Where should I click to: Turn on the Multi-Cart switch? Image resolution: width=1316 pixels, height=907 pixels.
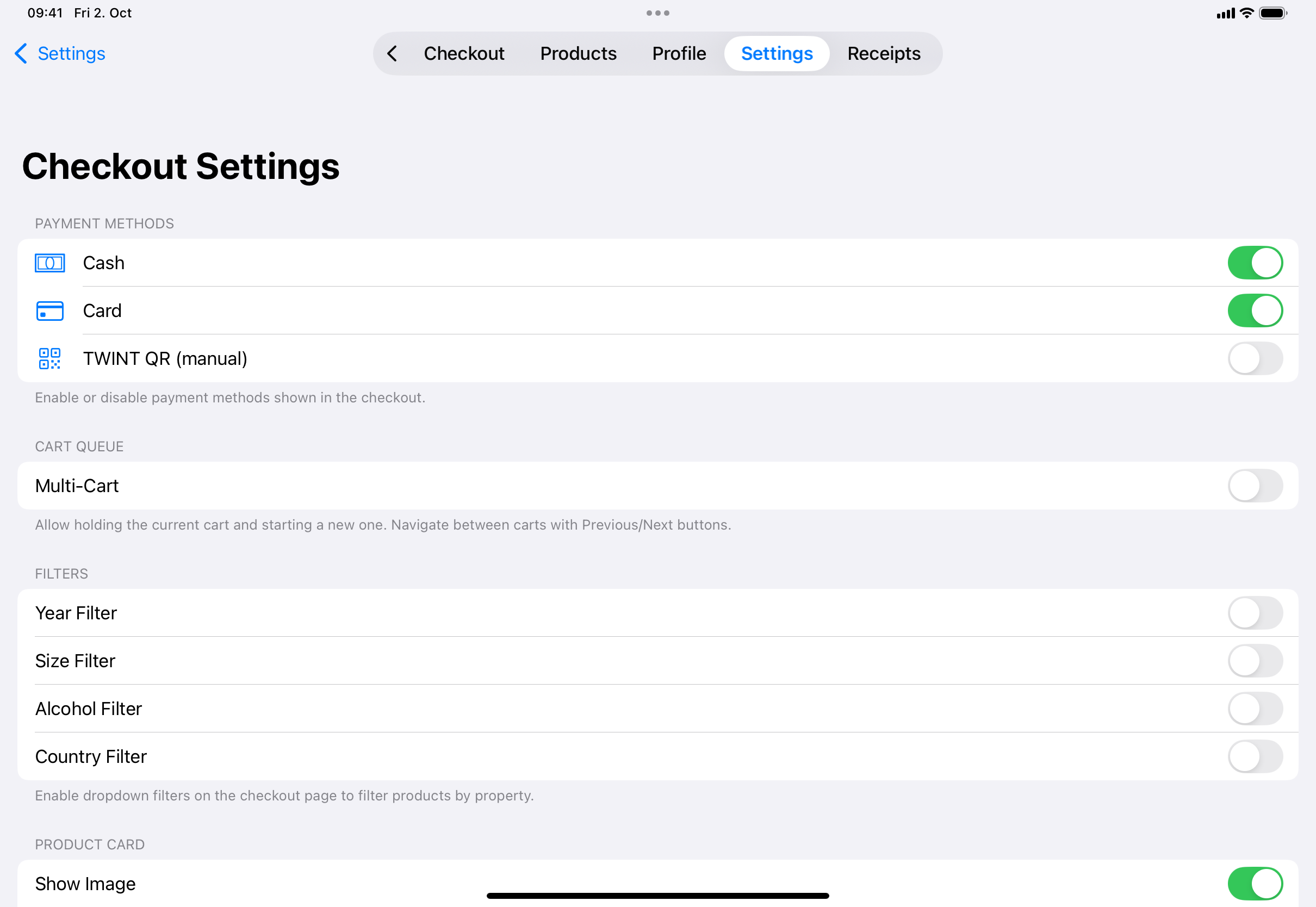coord(1255,486)
